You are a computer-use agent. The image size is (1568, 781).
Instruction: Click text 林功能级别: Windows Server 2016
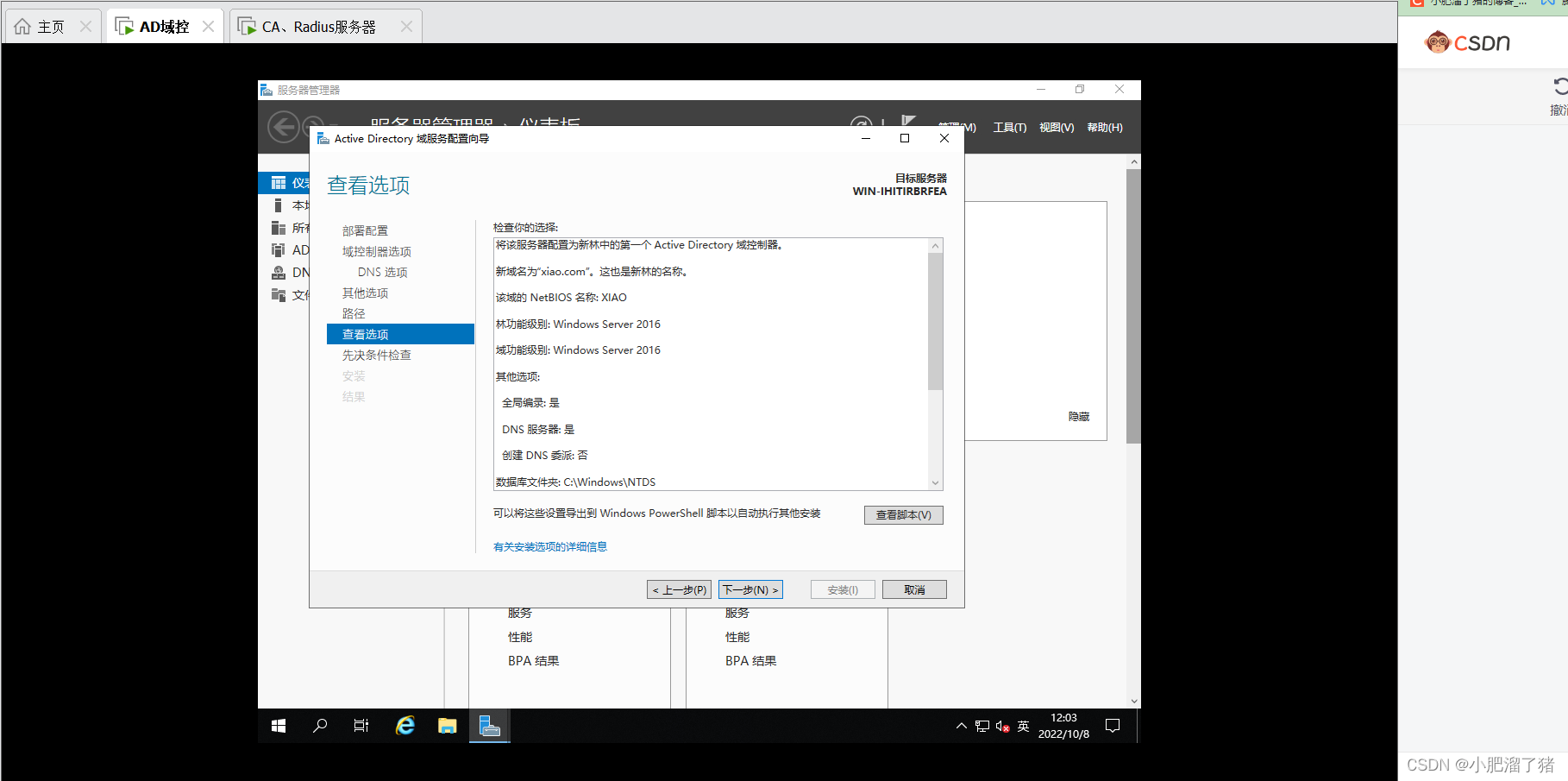coord(578,324)
